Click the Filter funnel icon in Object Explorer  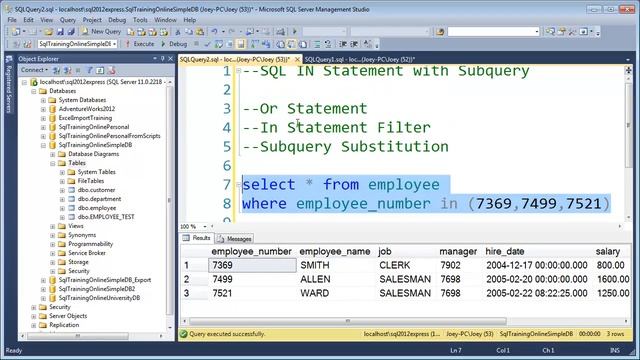(89, 71)
